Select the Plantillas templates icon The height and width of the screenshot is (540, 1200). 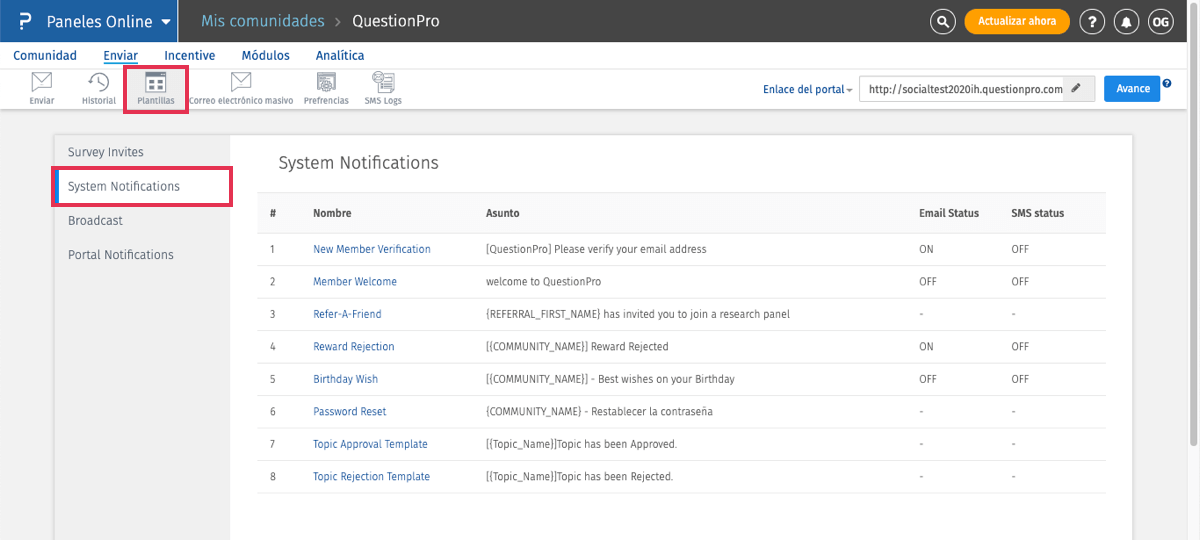tap(155, 83)
